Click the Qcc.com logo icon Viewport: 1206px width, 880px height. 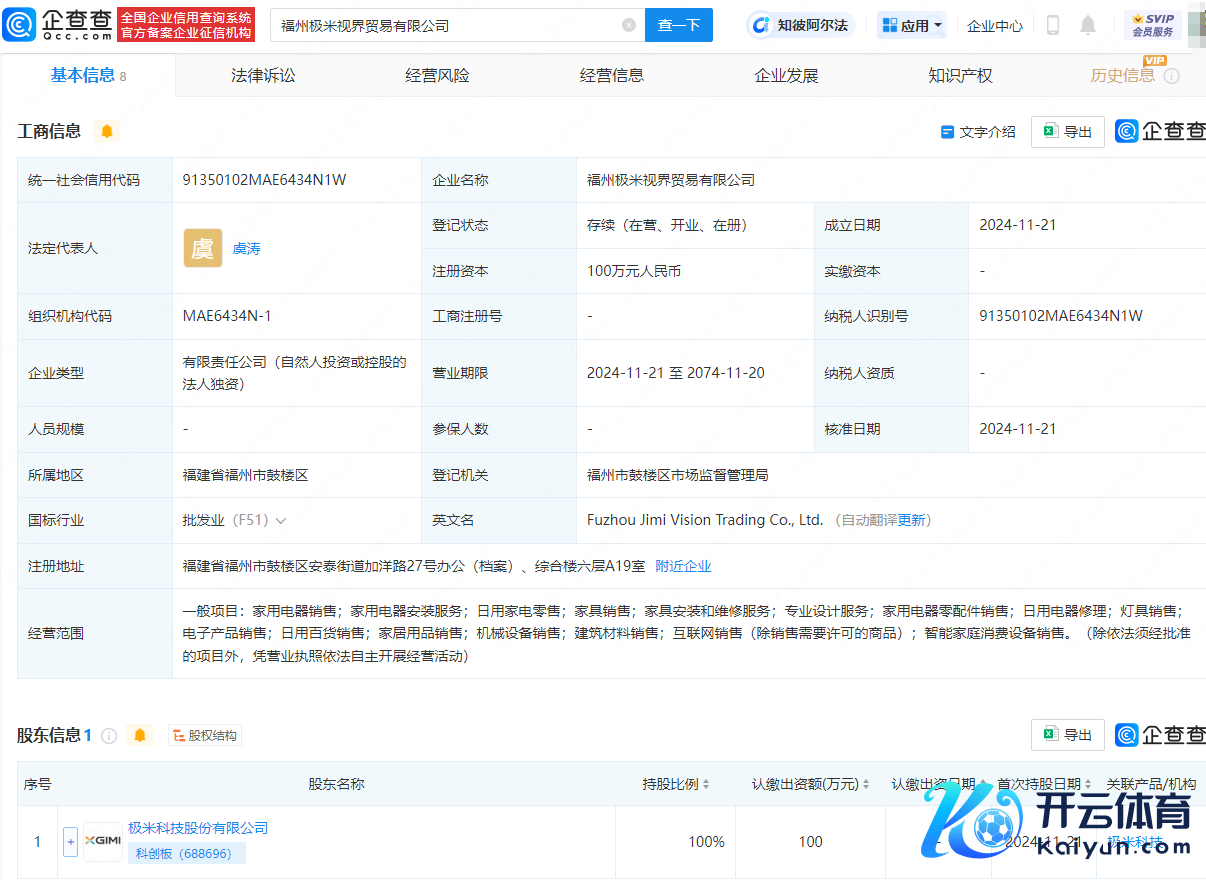pyautogui.click(x=20, y=25)
